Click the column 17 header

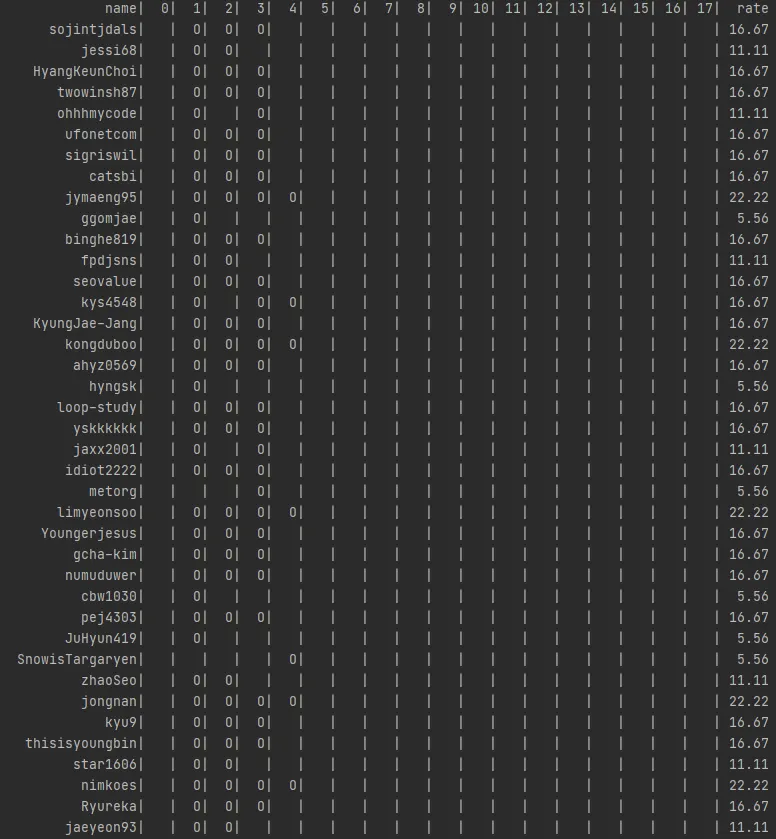coord(704,8)
